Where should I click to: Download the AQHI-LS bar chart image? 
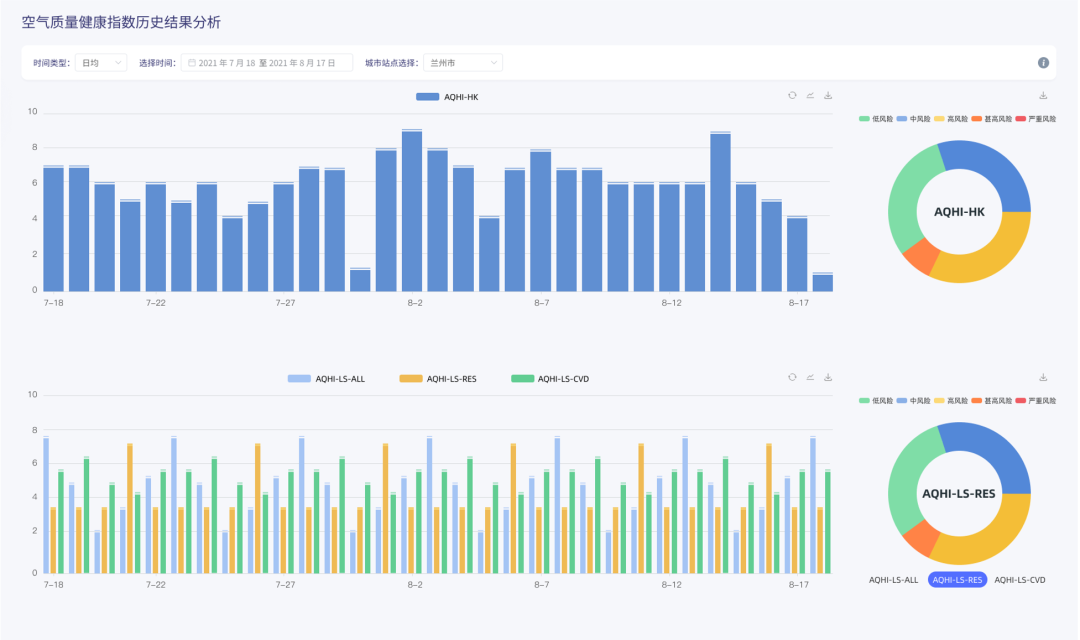pyautogui.click(x=828, y=378)
